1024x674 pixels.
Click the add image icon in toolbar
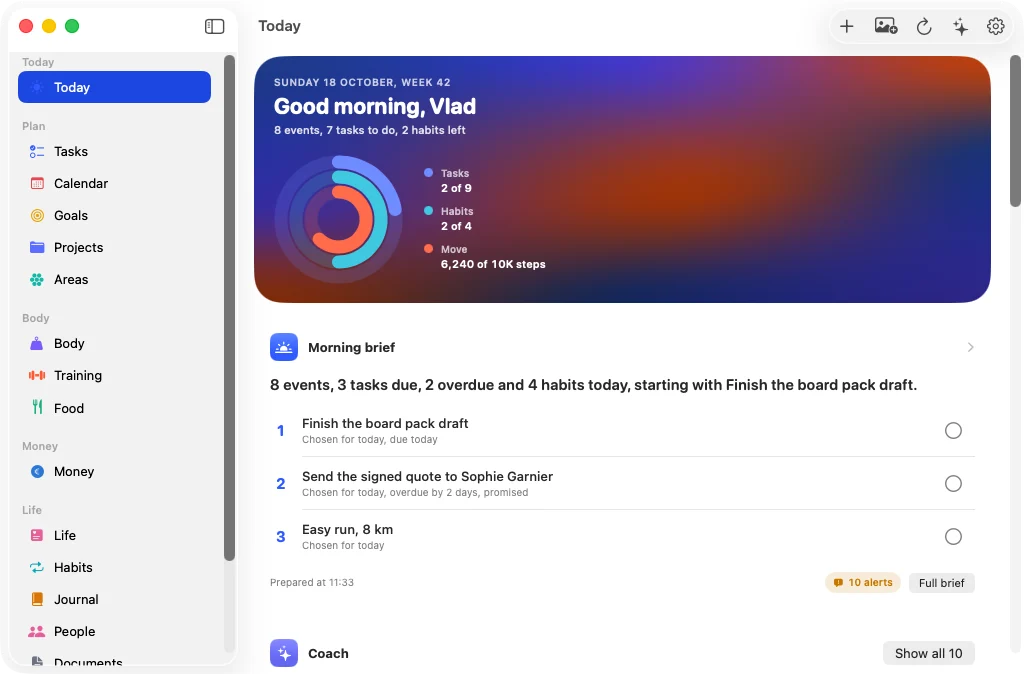(x=886, y=26)
